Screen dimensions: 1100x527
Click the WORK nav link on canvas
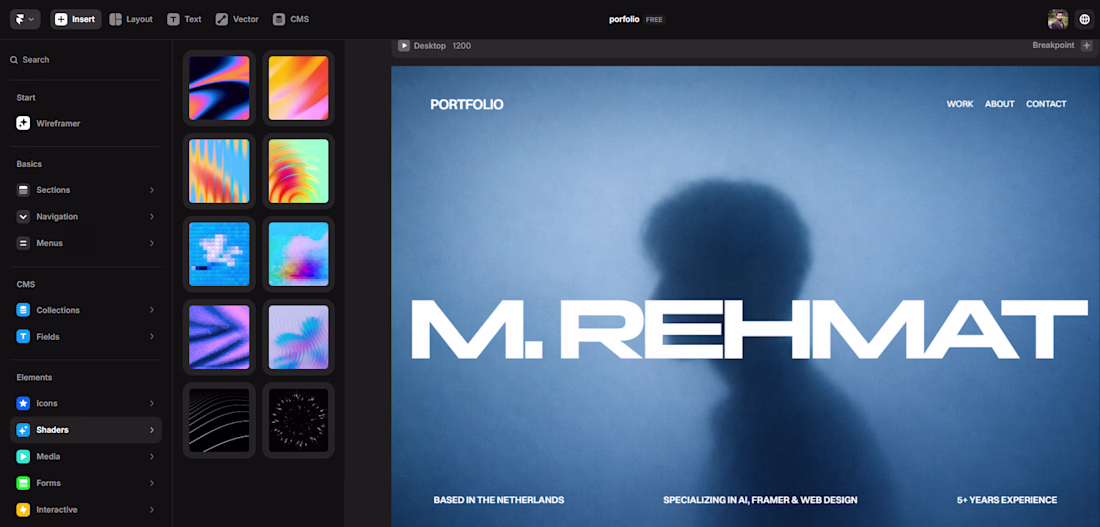pyautogui.click(x=960, y=104)
